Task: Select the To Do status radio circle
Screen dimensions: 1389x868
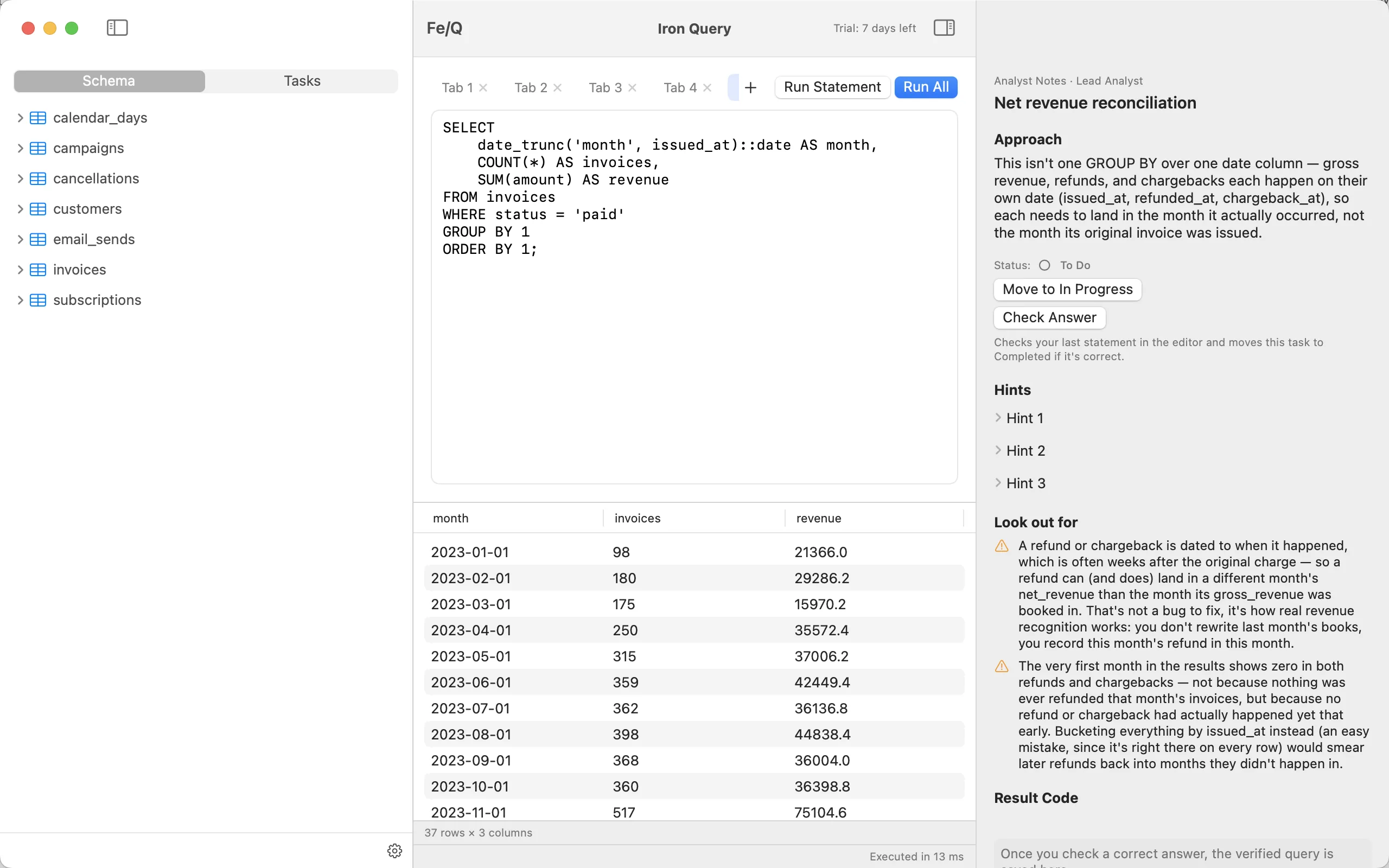Action: (x=1044, y=265)
